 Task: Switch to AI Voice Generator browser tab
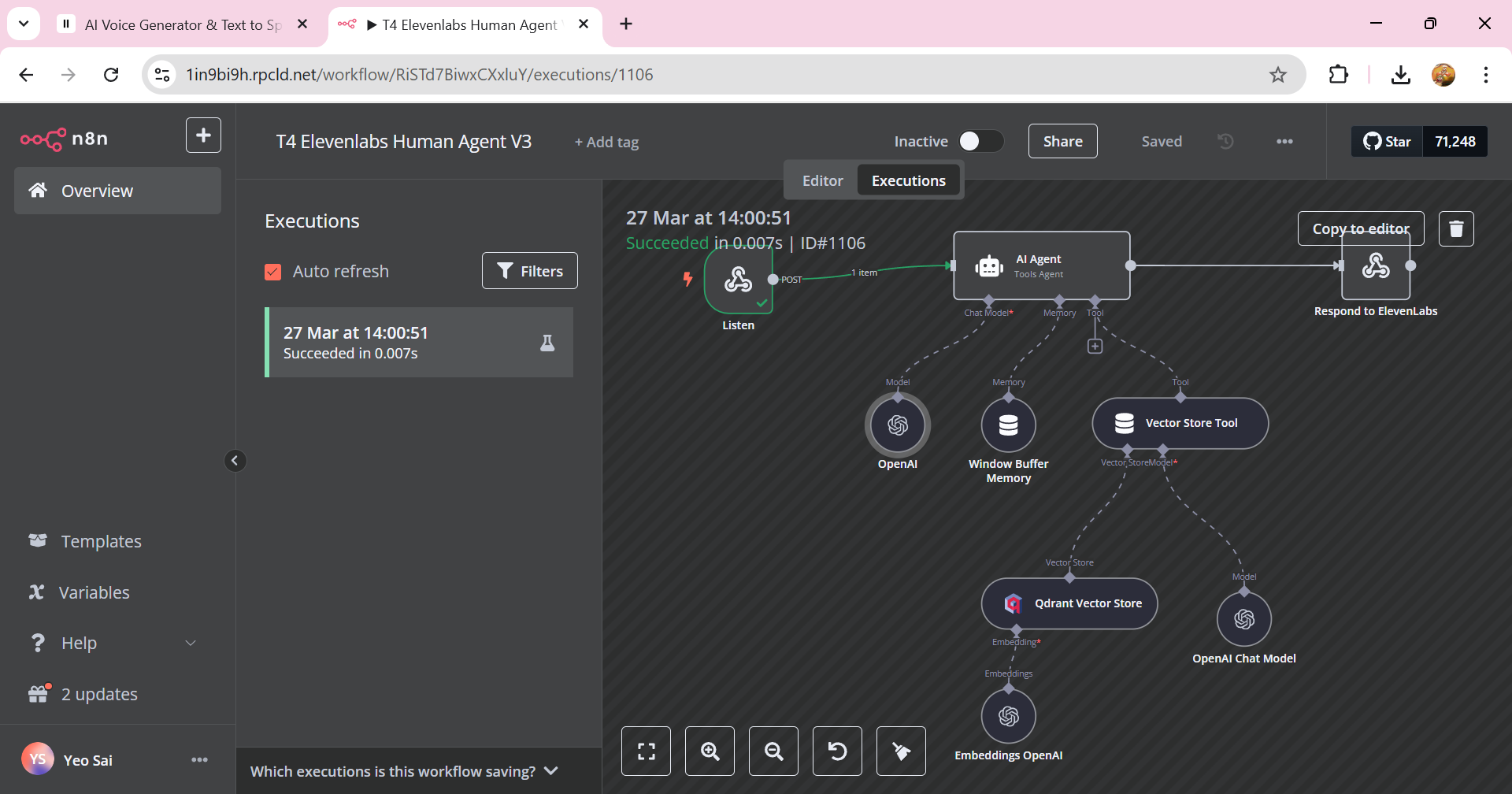[182, 24]
